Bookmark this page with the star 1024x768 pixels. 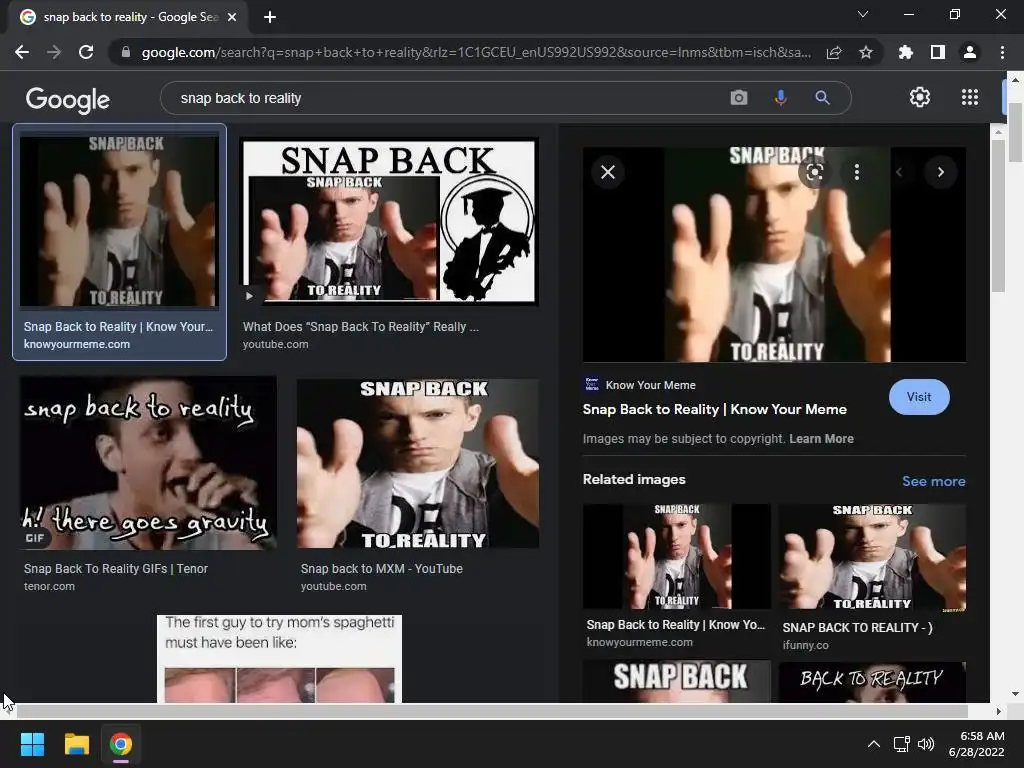point(866,52)
